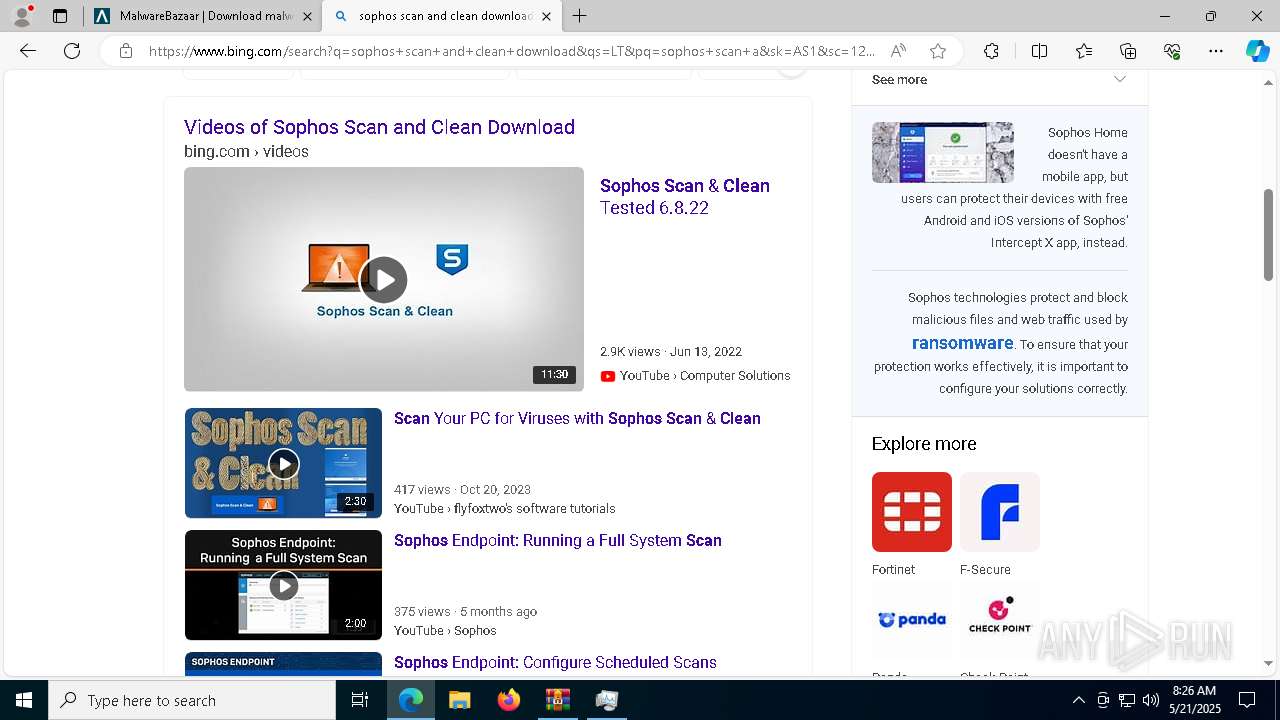The width and height of the screenshot is (1280, 720).
Task: Open Edge Settings and more menu
Action: [x=1216, y=51]
